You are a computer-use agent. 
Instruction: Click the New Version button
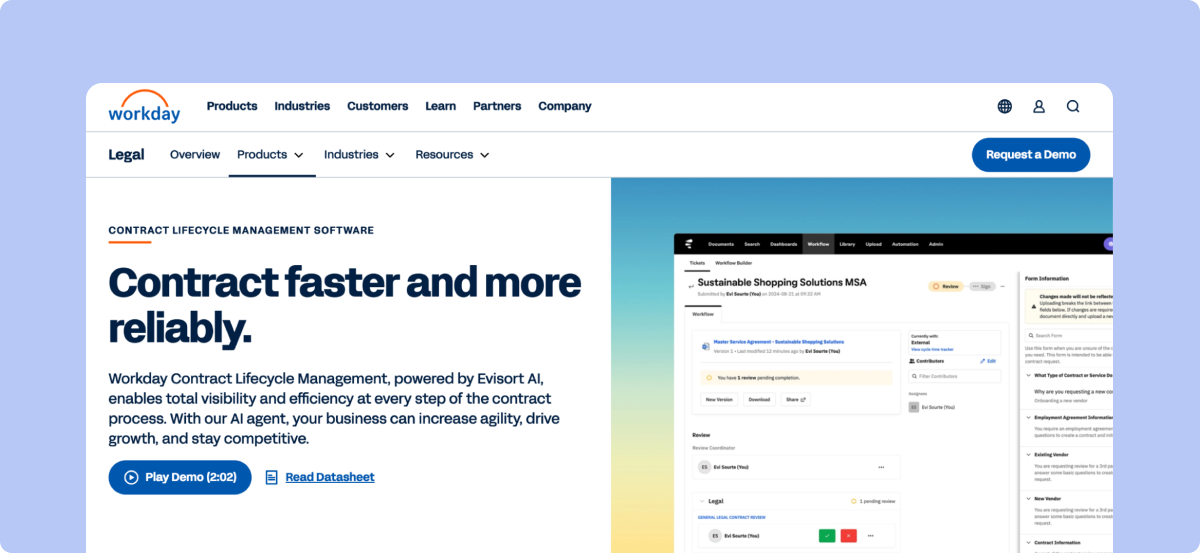coord(719,399)
